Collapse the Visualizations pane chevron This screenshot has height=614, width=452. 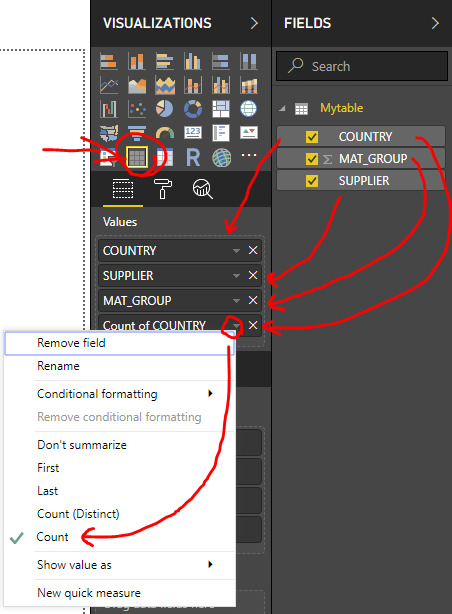254,23
